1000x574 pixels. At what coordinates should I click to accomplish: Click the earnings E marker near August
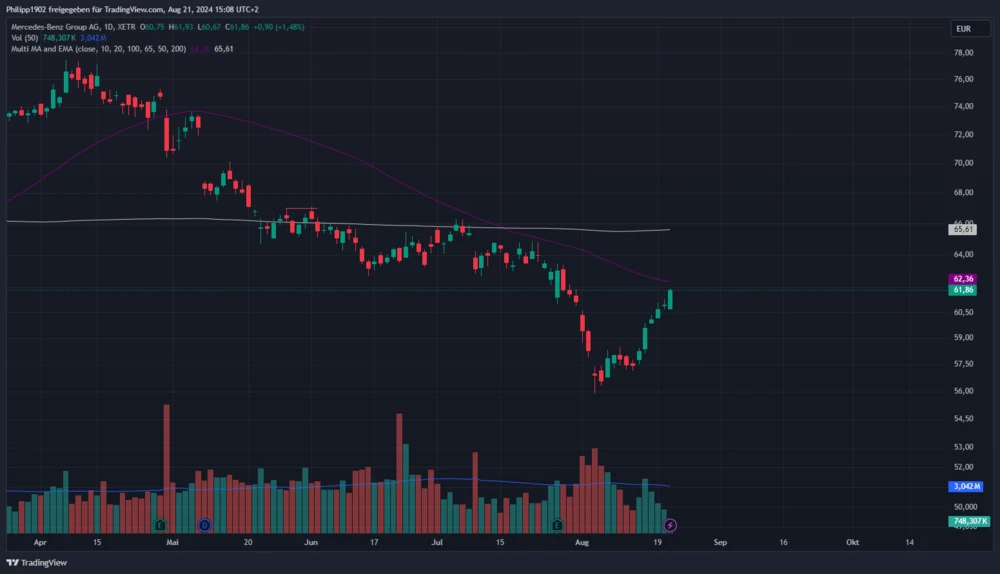(x=558, y=524)
